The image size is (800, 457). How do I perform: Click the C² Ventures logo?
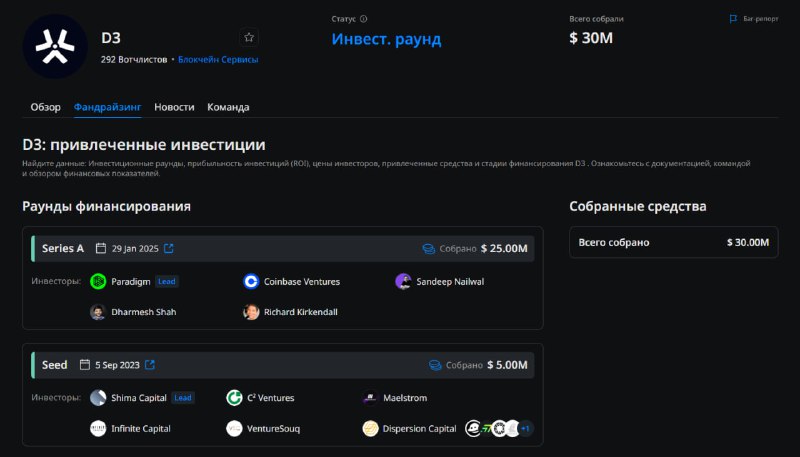tap(234, 398)
